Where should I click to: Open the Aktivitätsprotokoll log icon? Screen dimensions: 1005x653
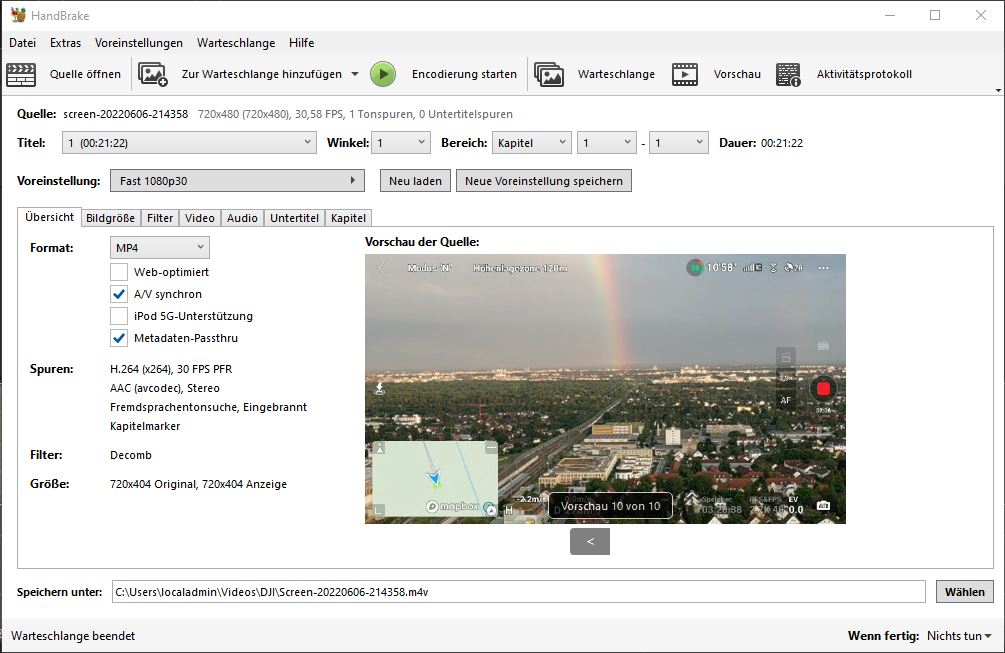point(788,74)
